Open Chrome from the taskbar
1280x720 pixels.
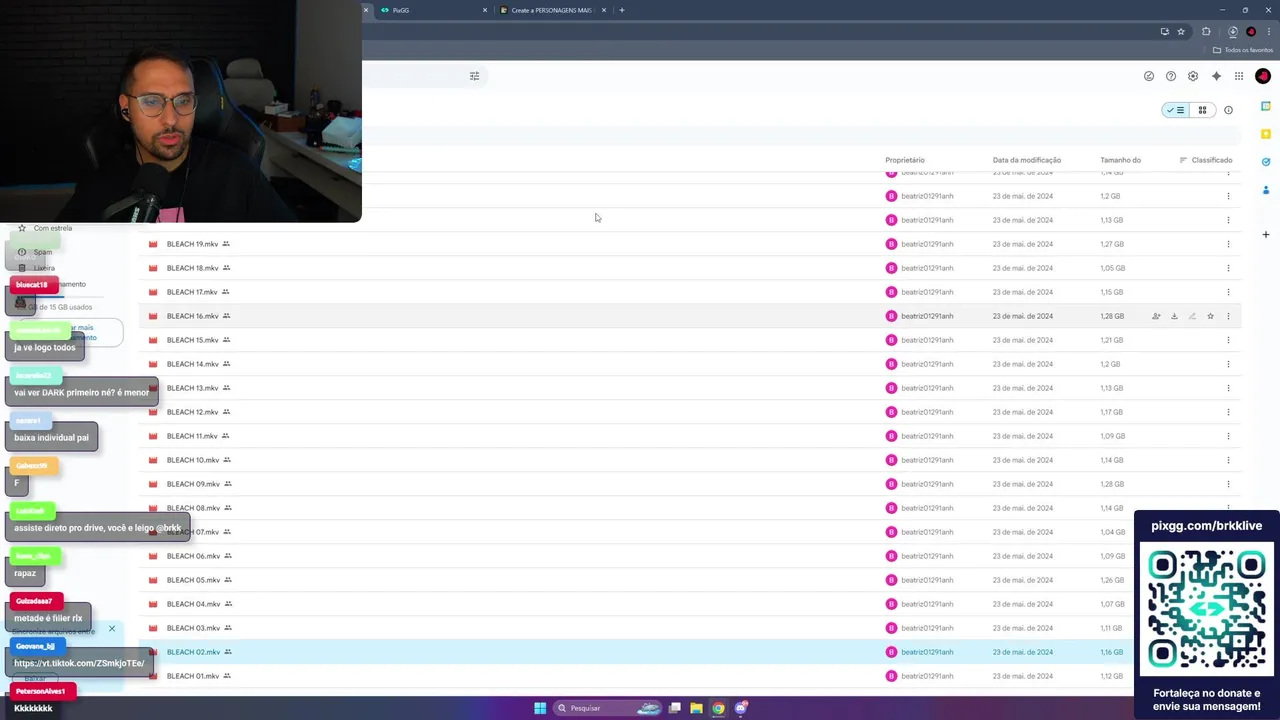coord(718,708)
